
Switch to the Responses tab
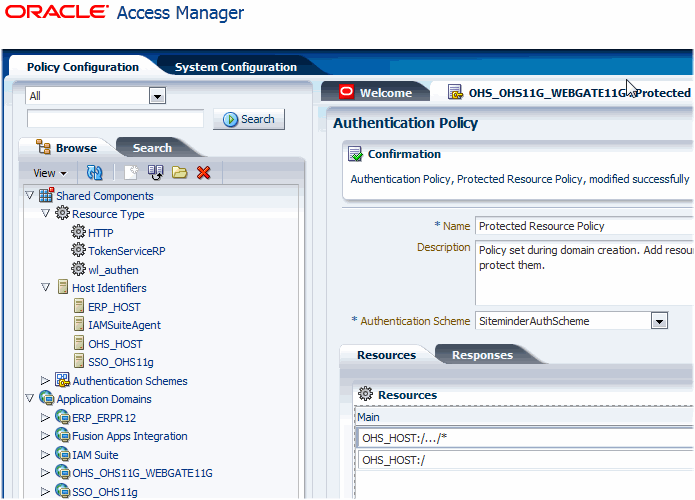(x=482, y=355)
